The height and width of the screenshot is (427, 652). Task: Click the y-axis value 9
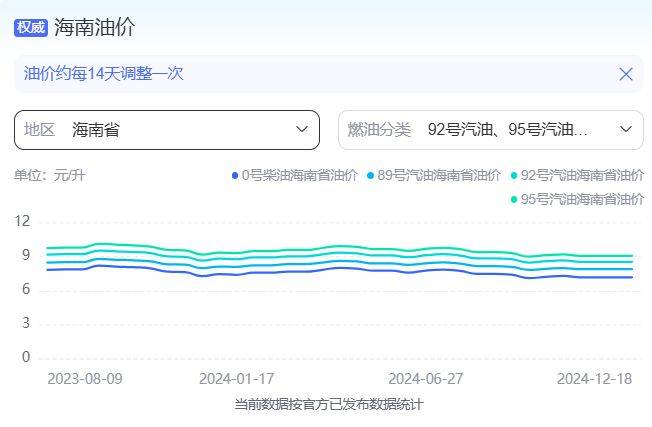26,255
